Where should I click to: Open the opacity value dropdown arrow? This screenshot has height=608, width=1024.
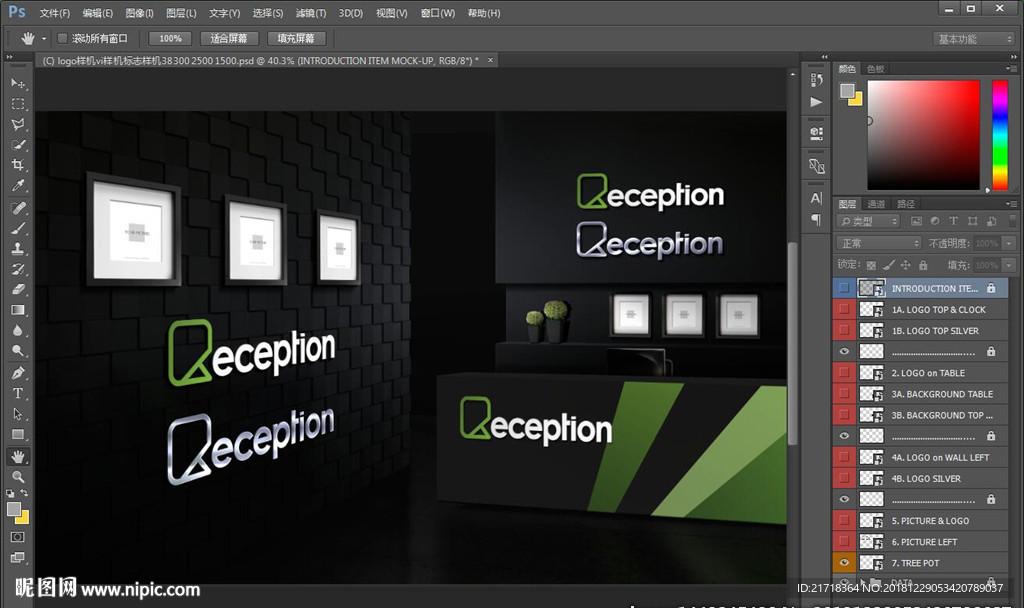point(1009,243)
